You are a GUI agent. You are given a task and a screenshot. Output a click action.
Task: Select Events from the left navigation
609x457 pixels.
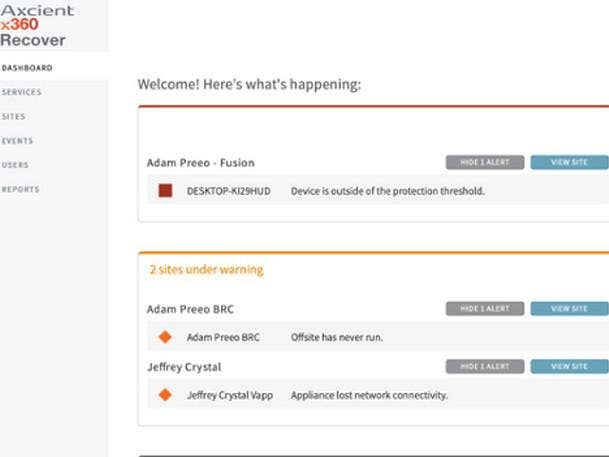click(17, 141)
